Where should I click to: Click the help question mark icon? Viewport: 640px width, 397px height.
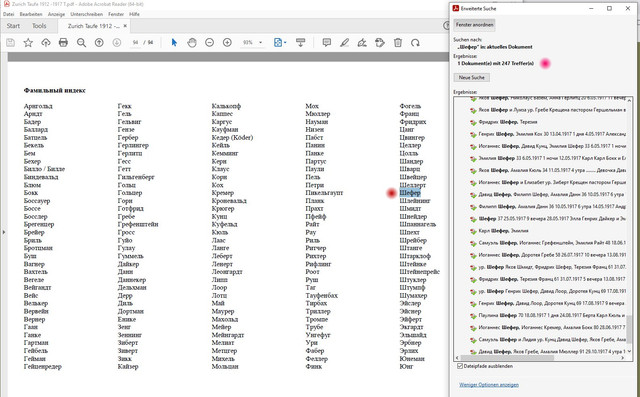[x=446, y=26]
